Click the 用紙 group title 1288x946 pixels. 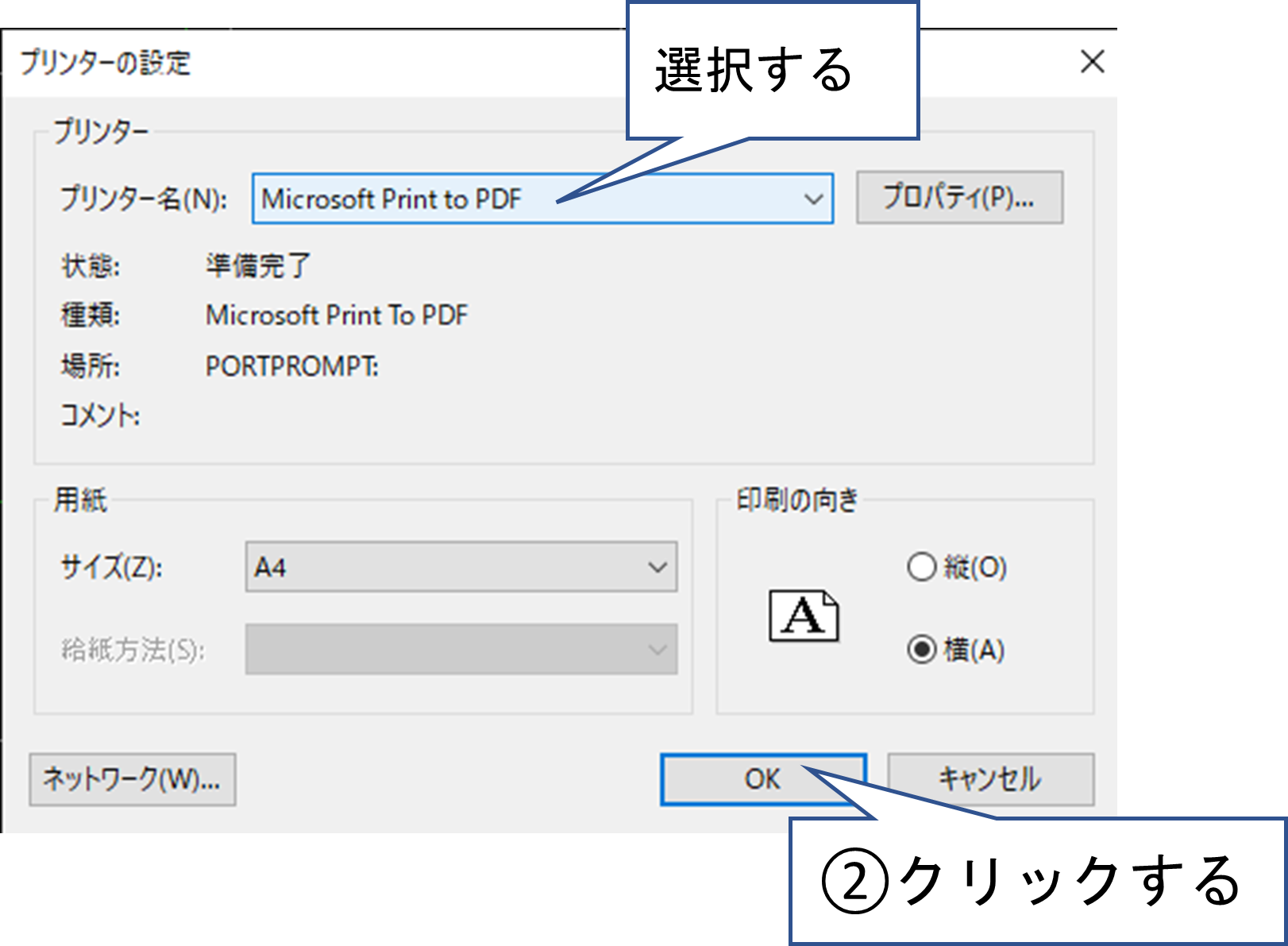[80, 500]
